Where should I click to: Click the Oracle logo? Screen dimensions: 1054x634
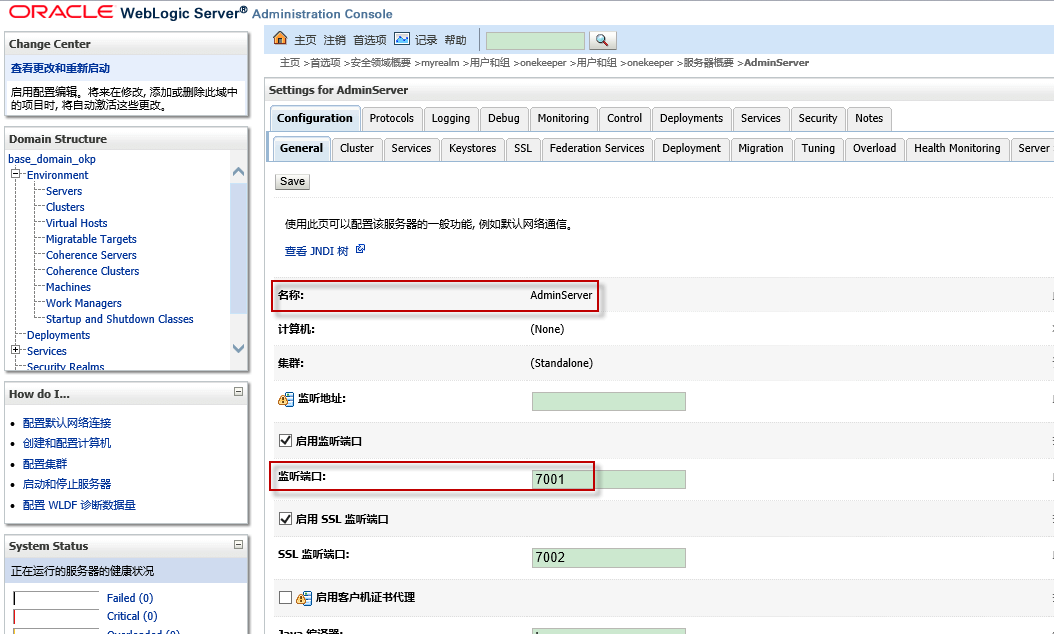[x=61, y=12]
